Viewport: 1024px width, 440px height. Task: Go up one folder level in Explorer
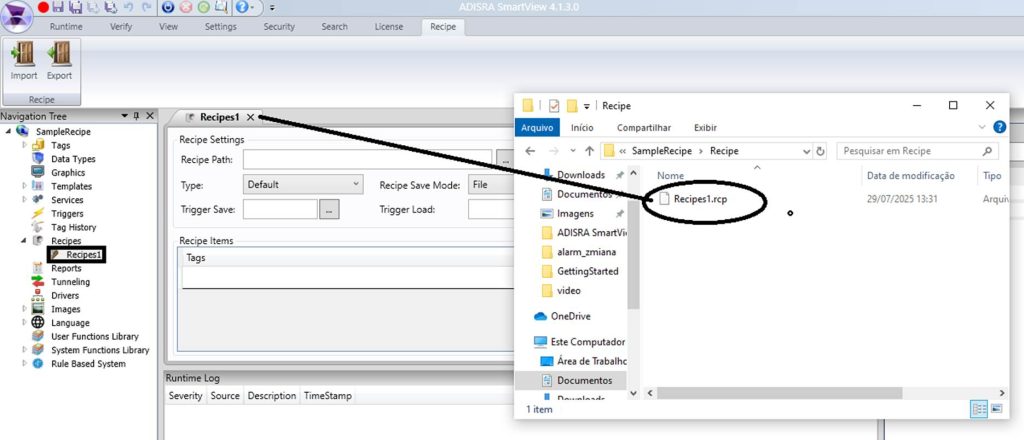[589, 151]
